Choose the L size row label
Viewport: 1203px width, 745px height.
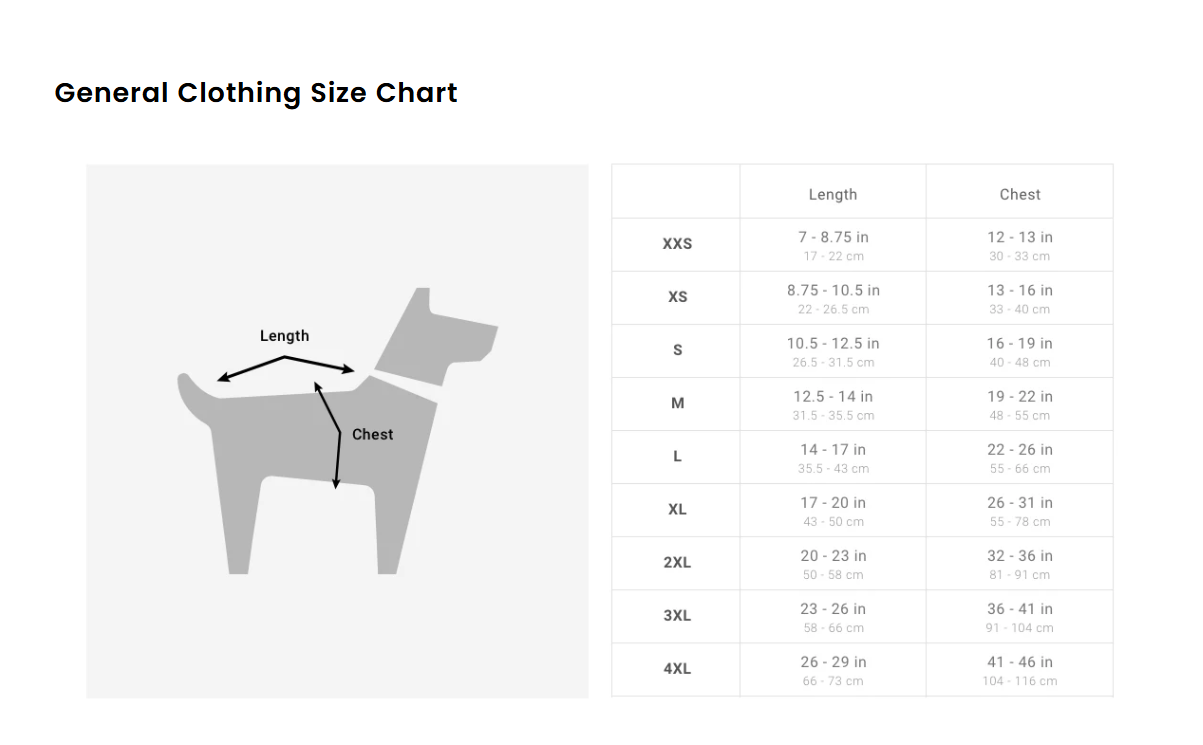click(x=677, y=456)
